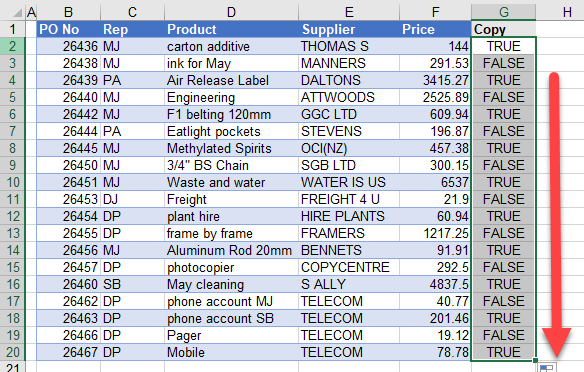Screen dimensions: 584x372
Task: Select the photocopier product cell
Action: pos(231,267)
